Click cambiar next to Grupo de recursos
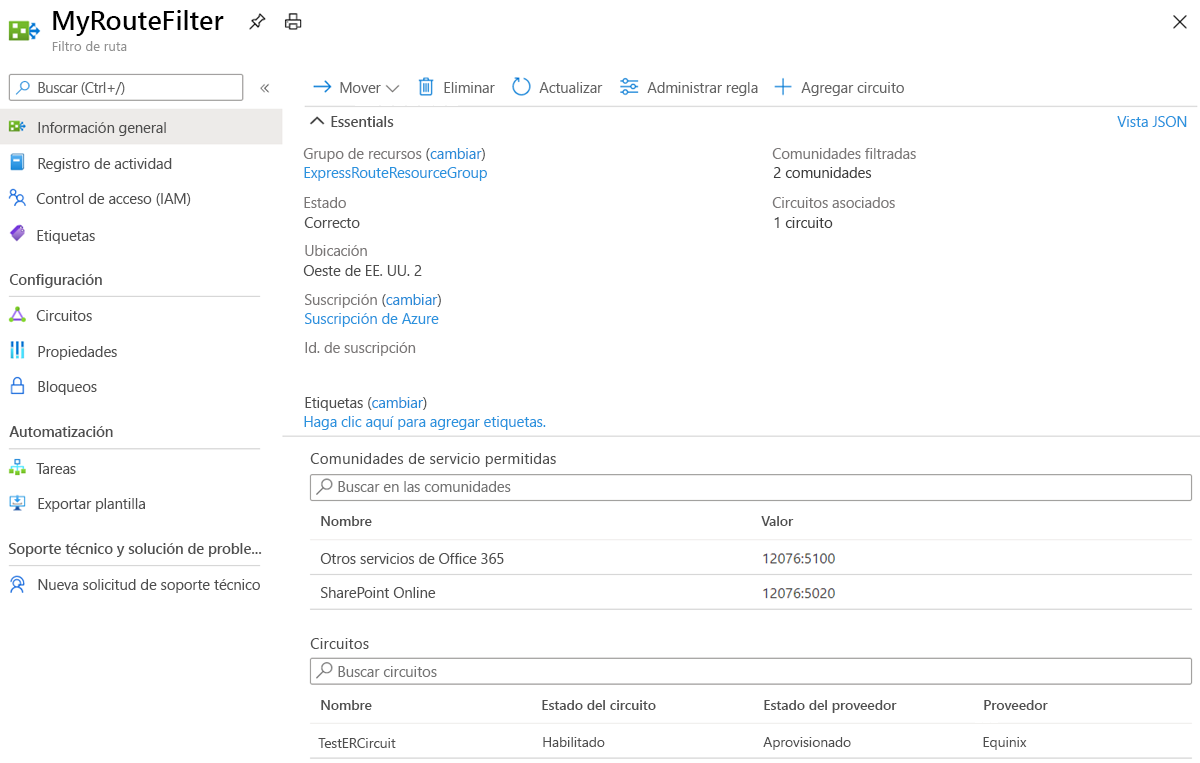 (456, 154)
